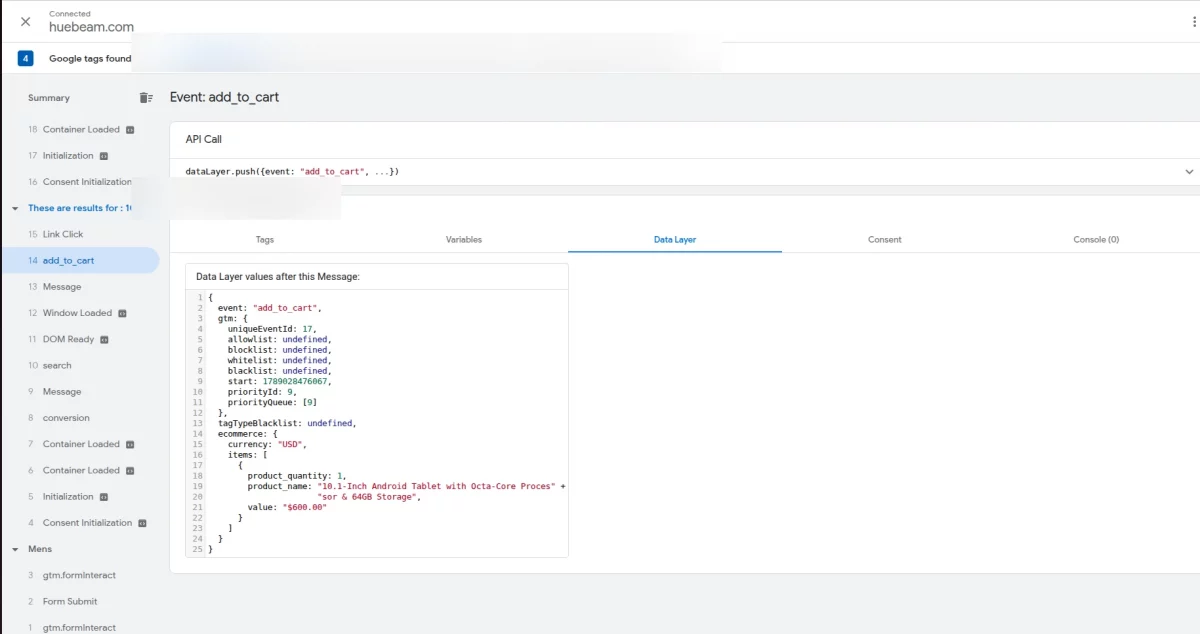Click badge icon beside 4 Consent Initialization

142,523
